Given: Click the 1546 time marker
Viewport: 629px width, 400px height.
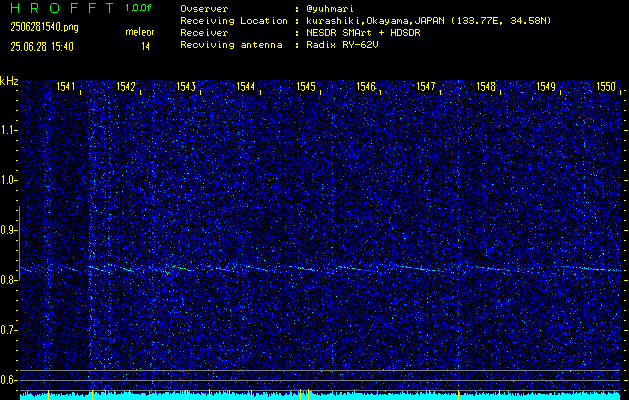Looking at the screenshot, I should coord(366,87).
